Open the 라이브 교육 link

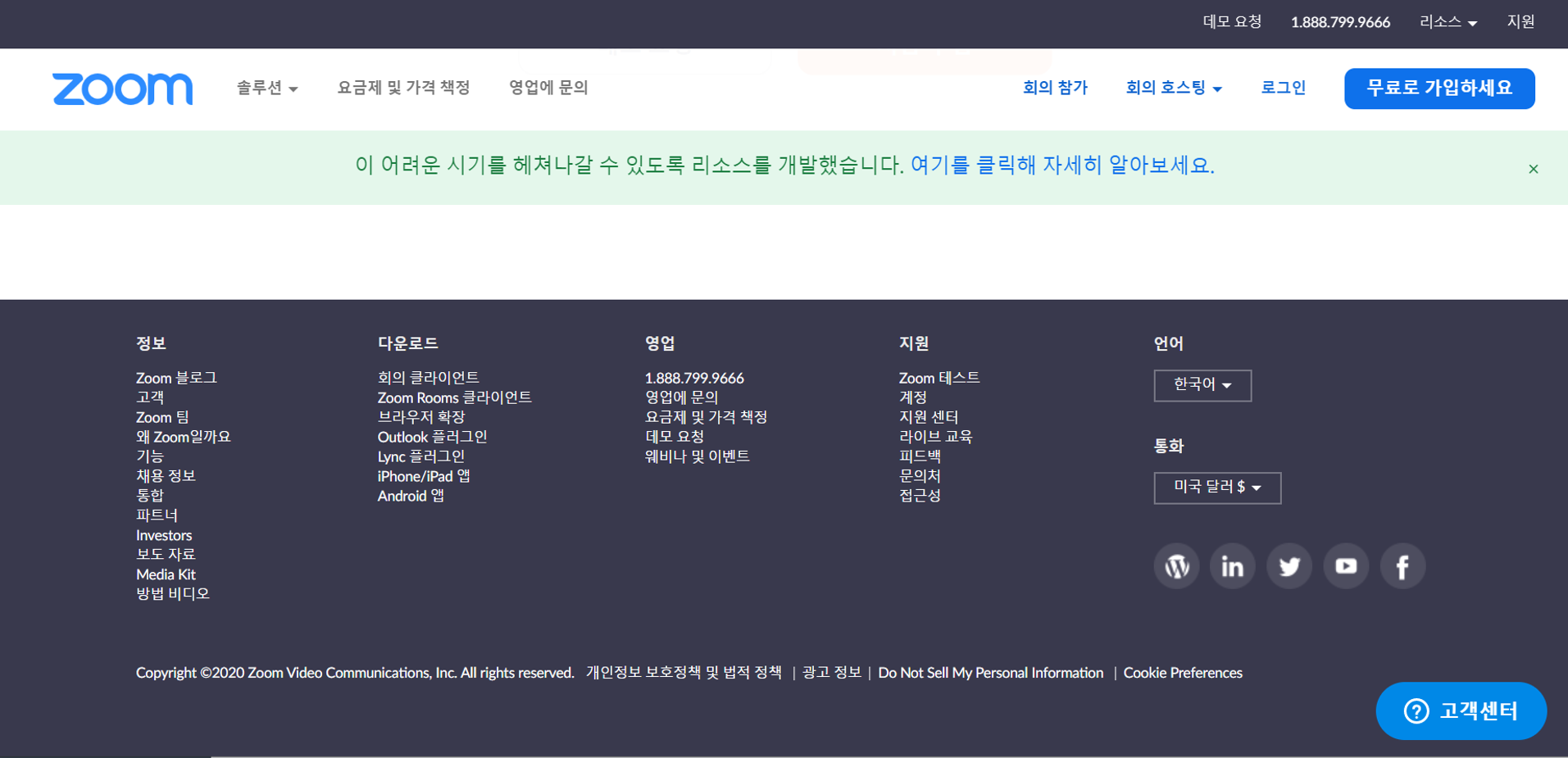pyautogui.click(x=936, y=437)
